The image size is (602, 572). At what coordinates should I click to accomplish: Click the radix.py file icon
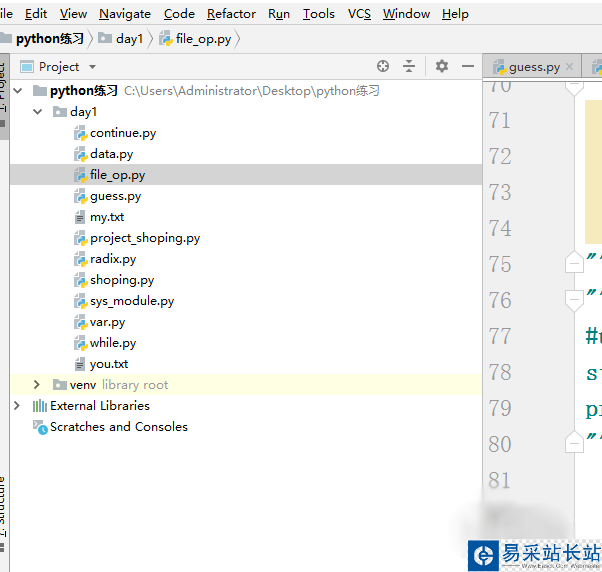point(80,259)
